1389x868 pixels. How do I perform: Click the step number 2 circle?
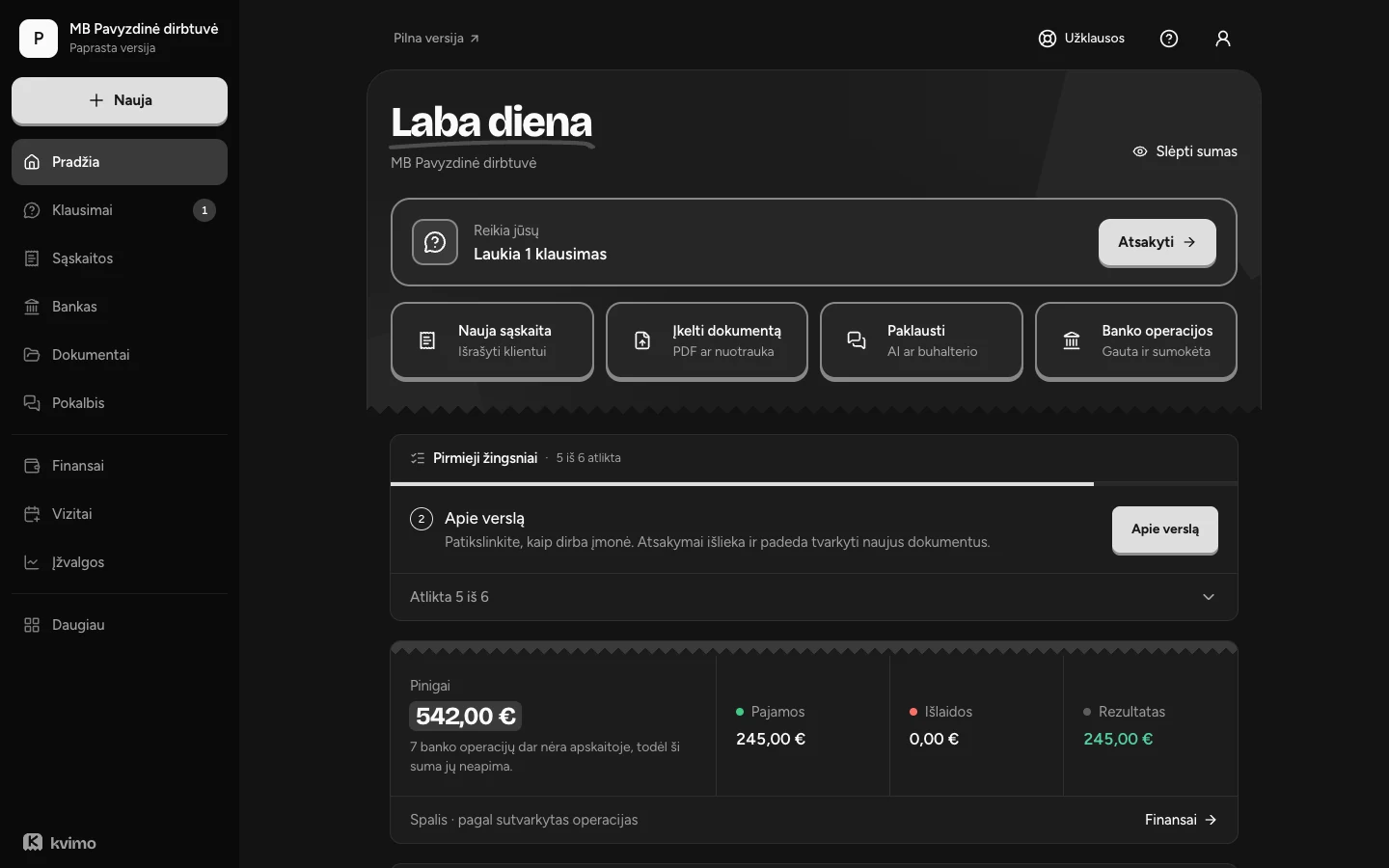pos(422,519)
